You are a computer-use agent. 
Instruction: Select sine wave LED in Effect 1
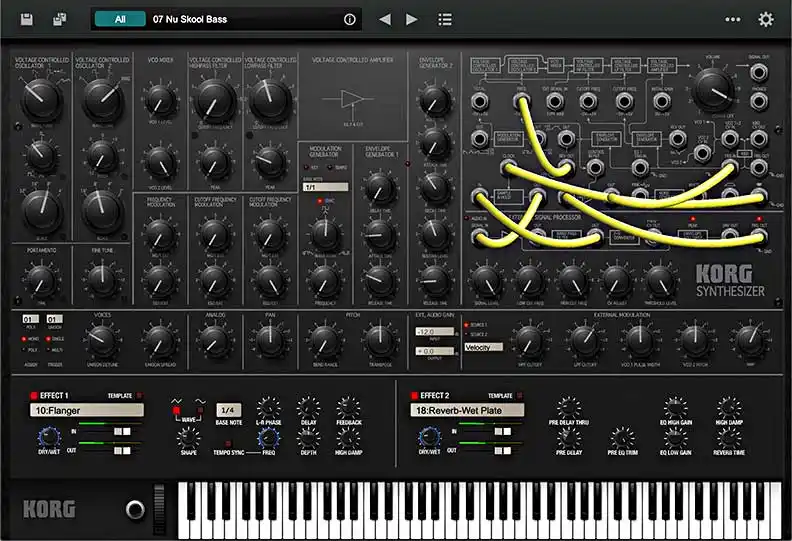201,411
